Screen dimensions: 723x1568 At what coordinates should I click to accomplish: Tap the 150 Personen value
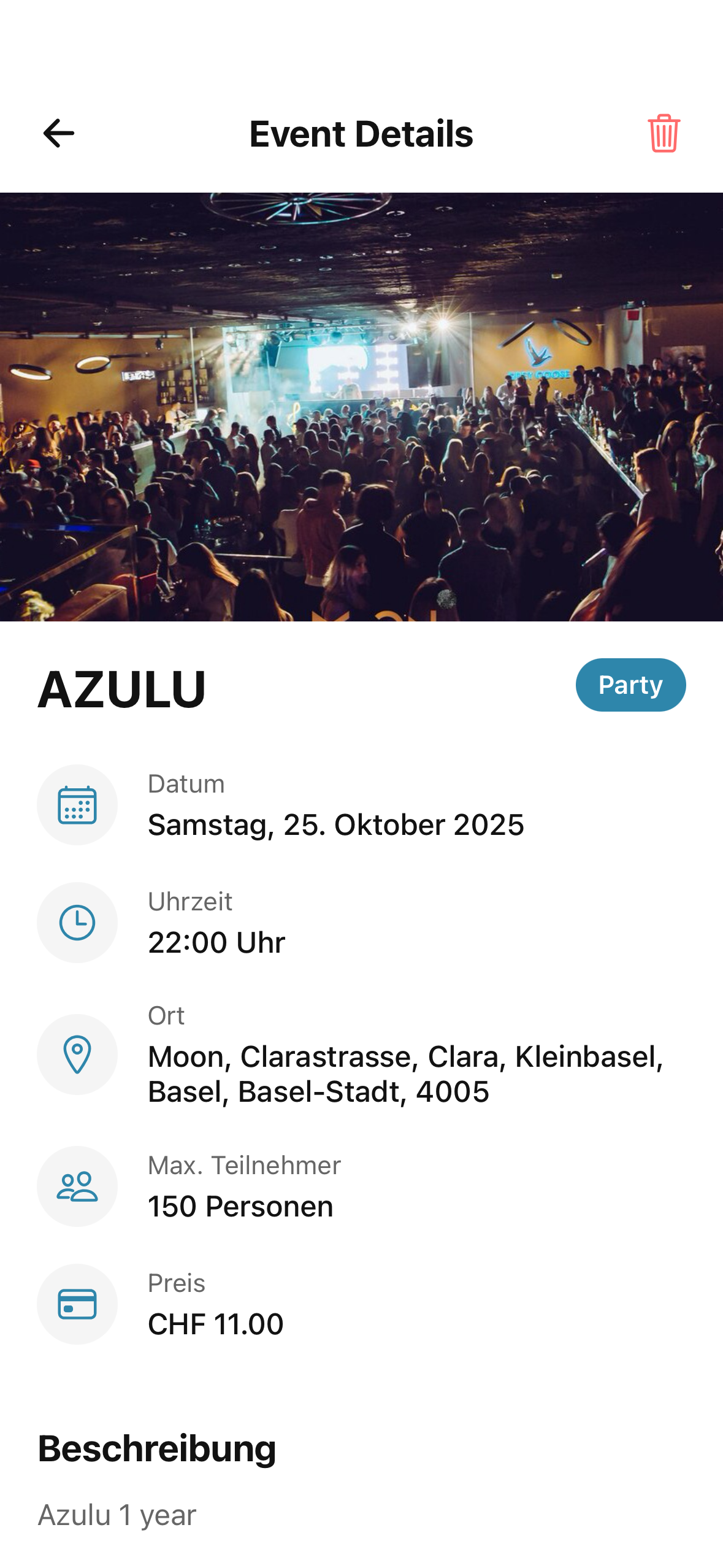tap(240, 1206)
